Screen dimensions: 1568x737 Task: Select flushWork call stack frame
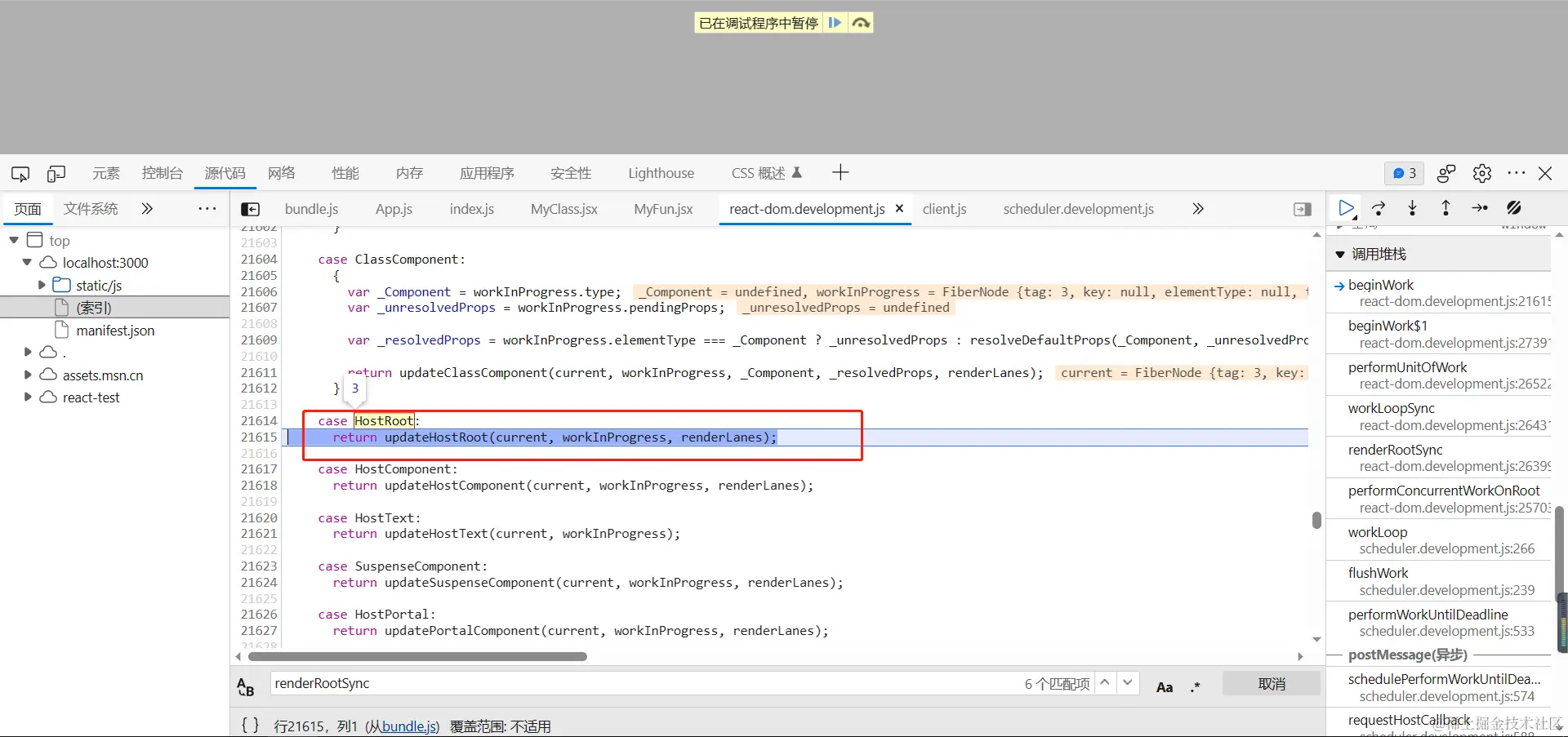(1438, 581)
